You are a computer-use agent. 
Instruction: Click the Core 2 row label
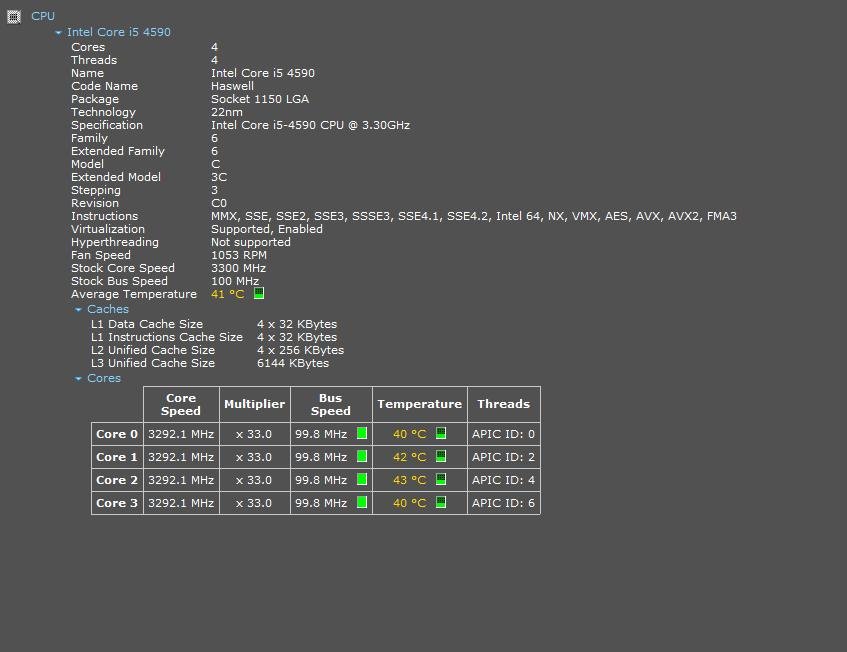(x=117, y=480)
